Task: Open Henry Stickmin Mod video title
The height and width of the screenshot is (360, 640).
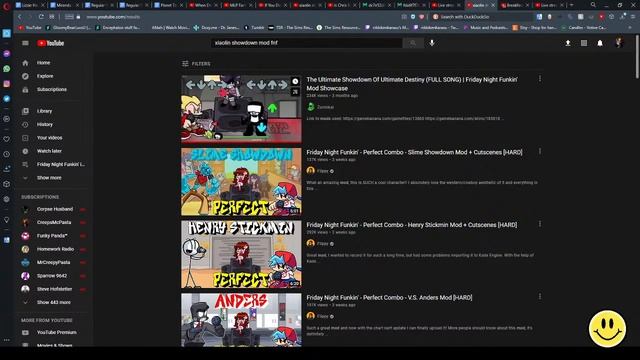Action: click(412, 225)
